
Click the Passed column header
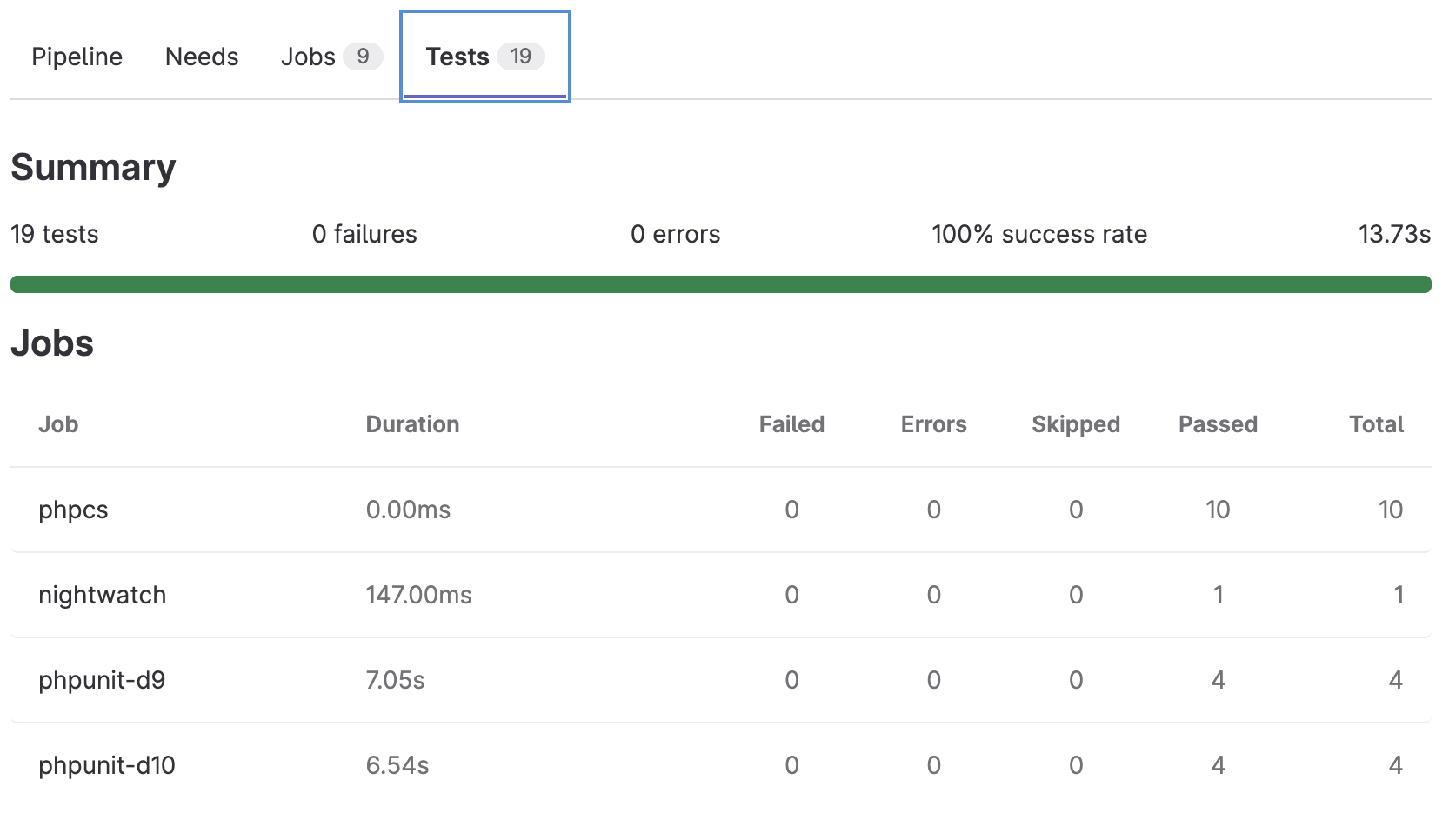click(x=1218, y=424)
